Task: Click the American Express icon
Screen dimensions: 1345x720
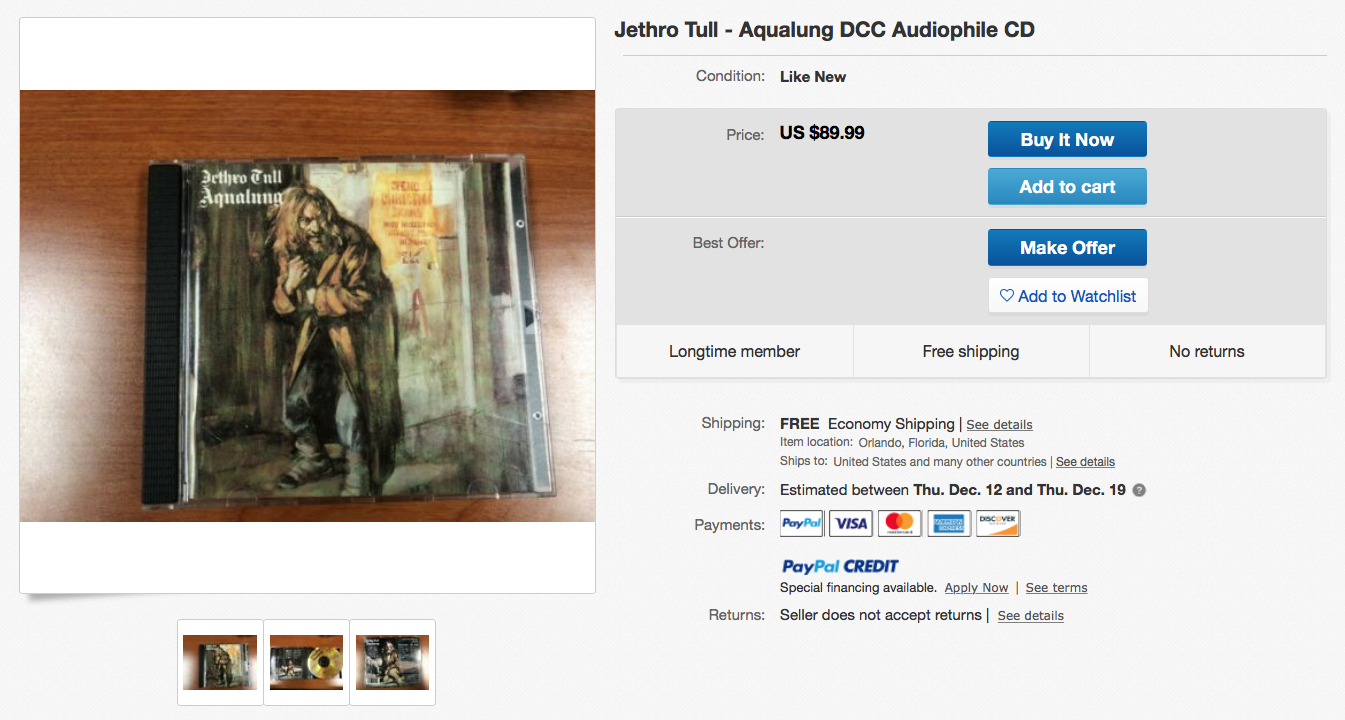Action: point(949,523)
